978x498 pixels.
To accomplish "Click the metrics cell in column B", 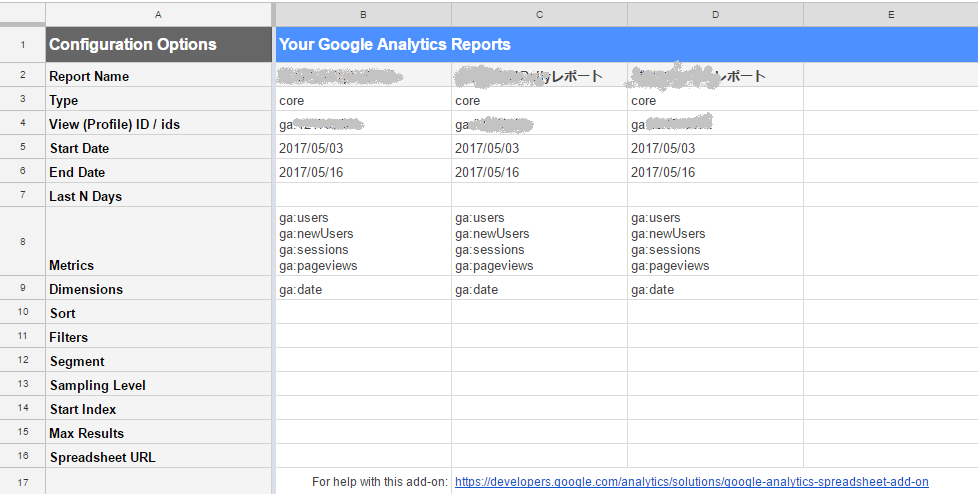I will click(363, 242).
